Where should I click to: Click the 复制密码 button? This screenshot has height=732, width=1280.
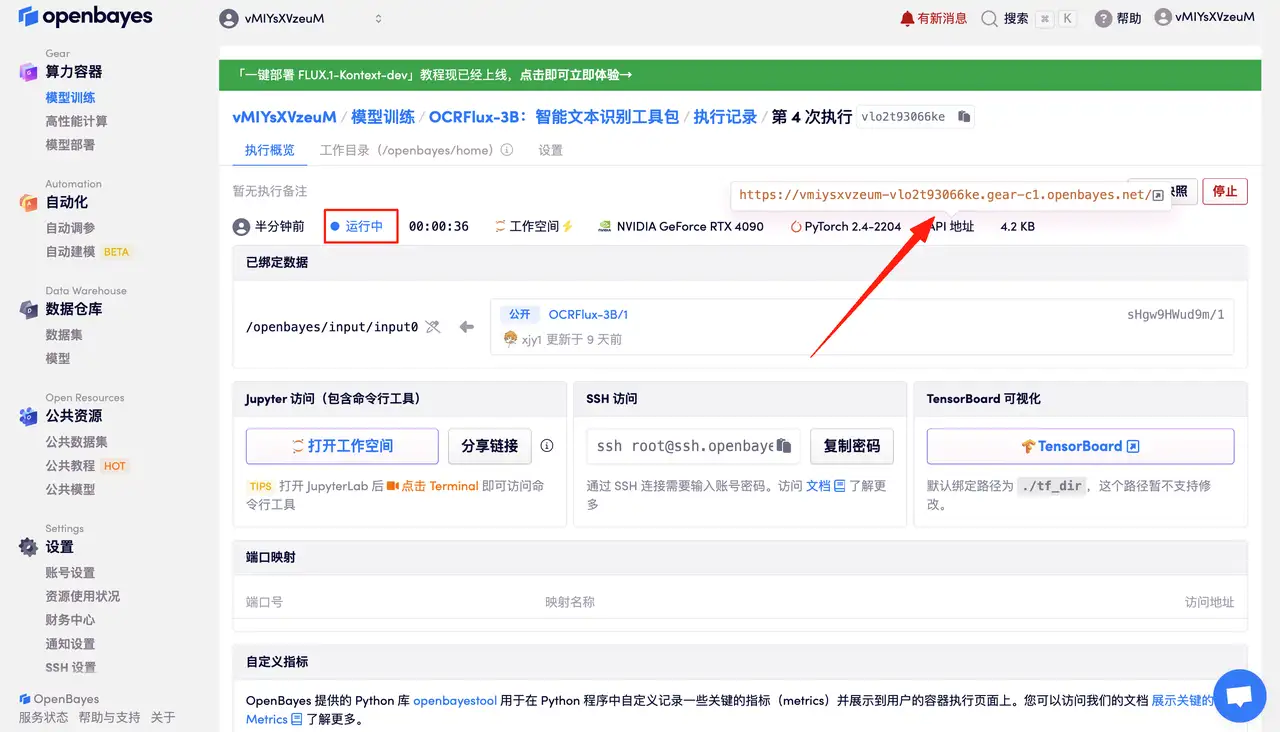pos(851,446)
